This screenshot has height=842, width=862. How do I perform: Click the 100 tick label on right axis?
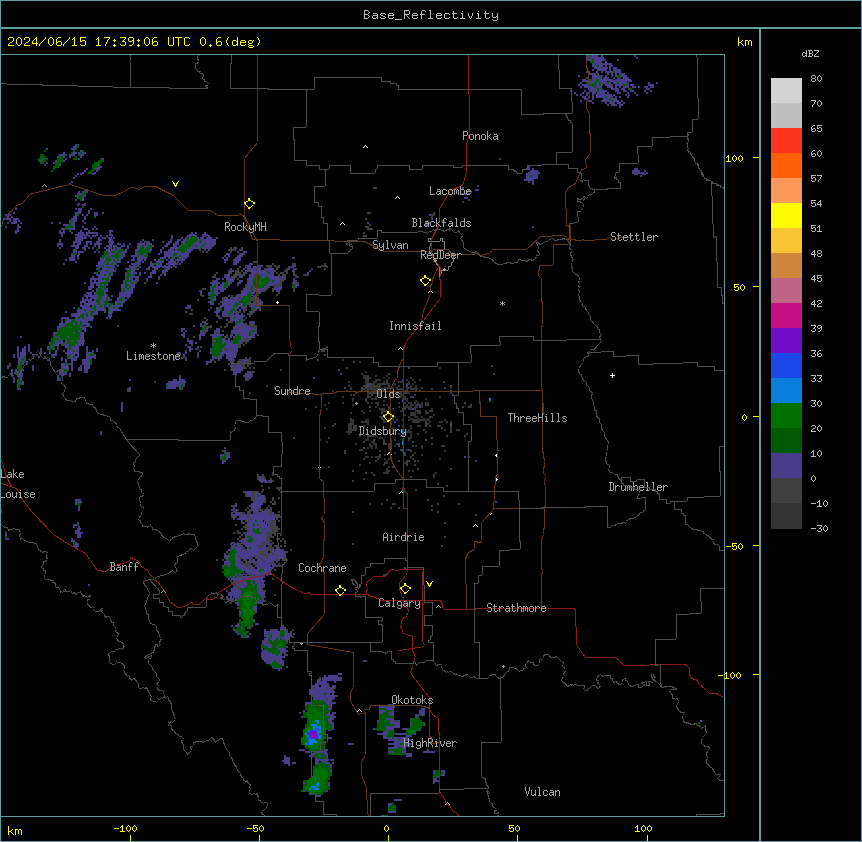pos(734,158)
